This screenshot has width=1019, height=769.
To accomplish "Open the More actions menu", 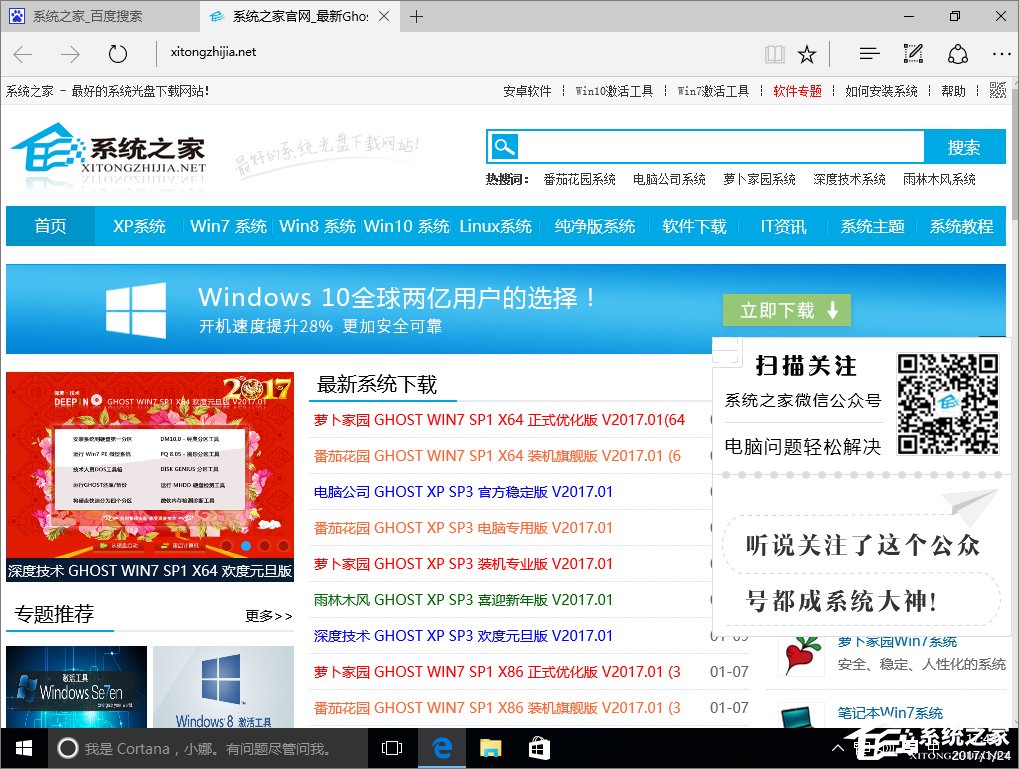I will pos(1001,53).
